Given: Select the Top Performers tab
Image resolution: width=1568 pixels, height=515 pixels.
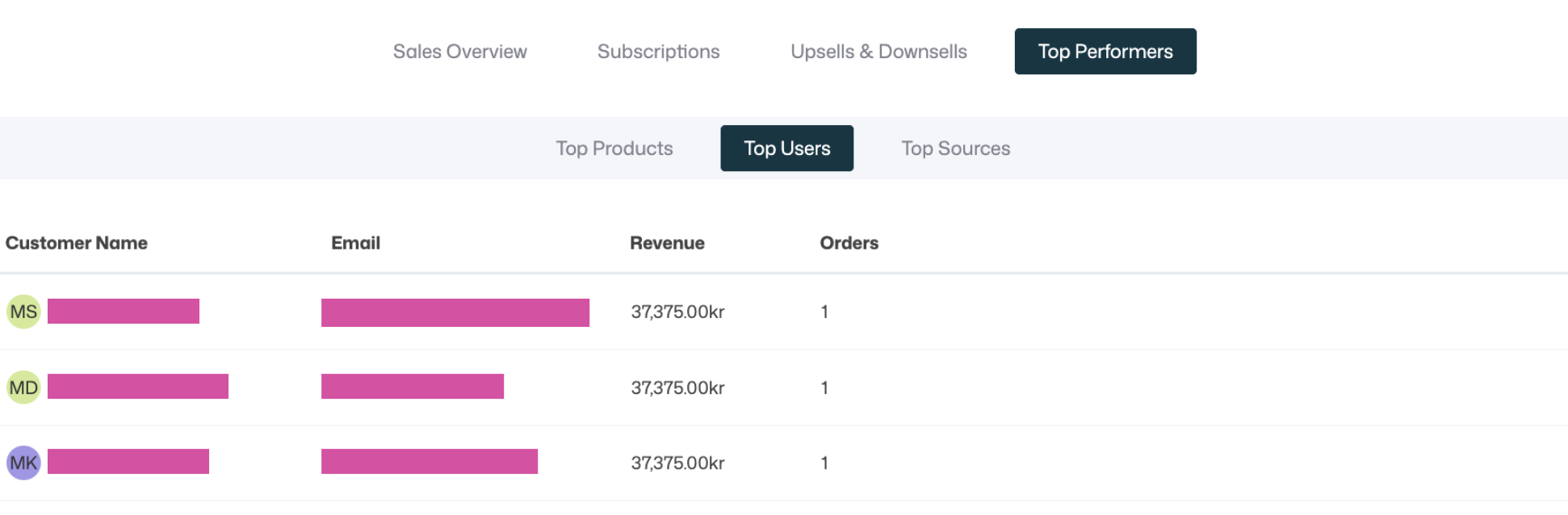Looking at the screenshot, I should (x=1105, y=52).
